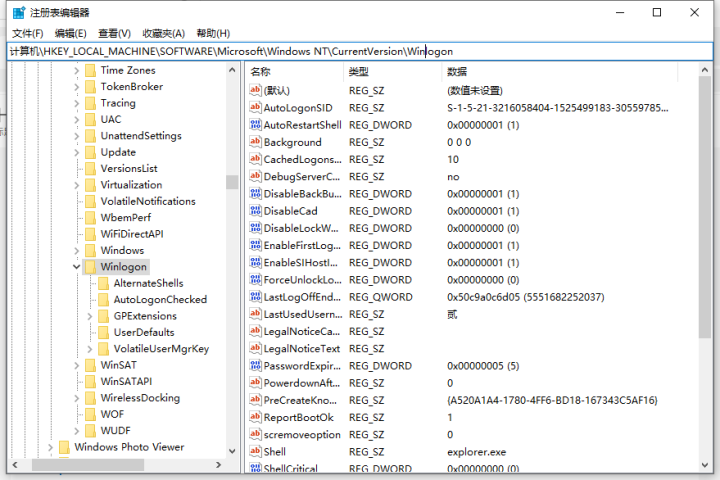Viewport: 720px width, 480px height.
Task: Click the registry path address bar
Action: click(360, 51)
